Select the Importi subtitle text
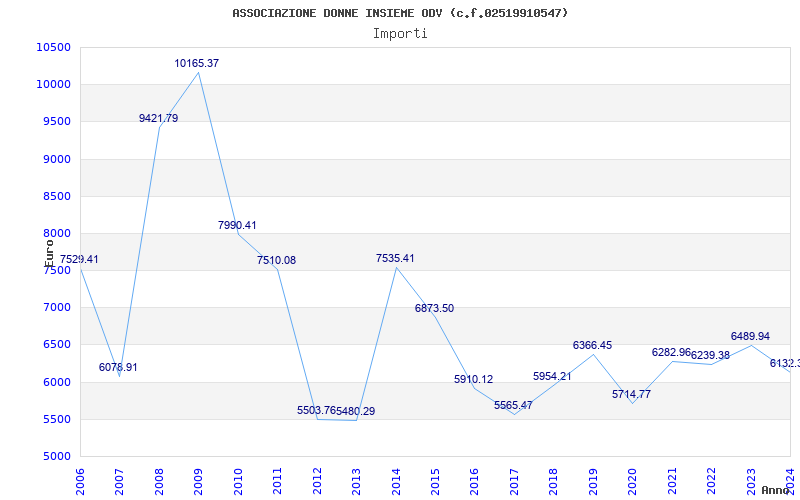 pyautogui.click(x=400, y=34)
